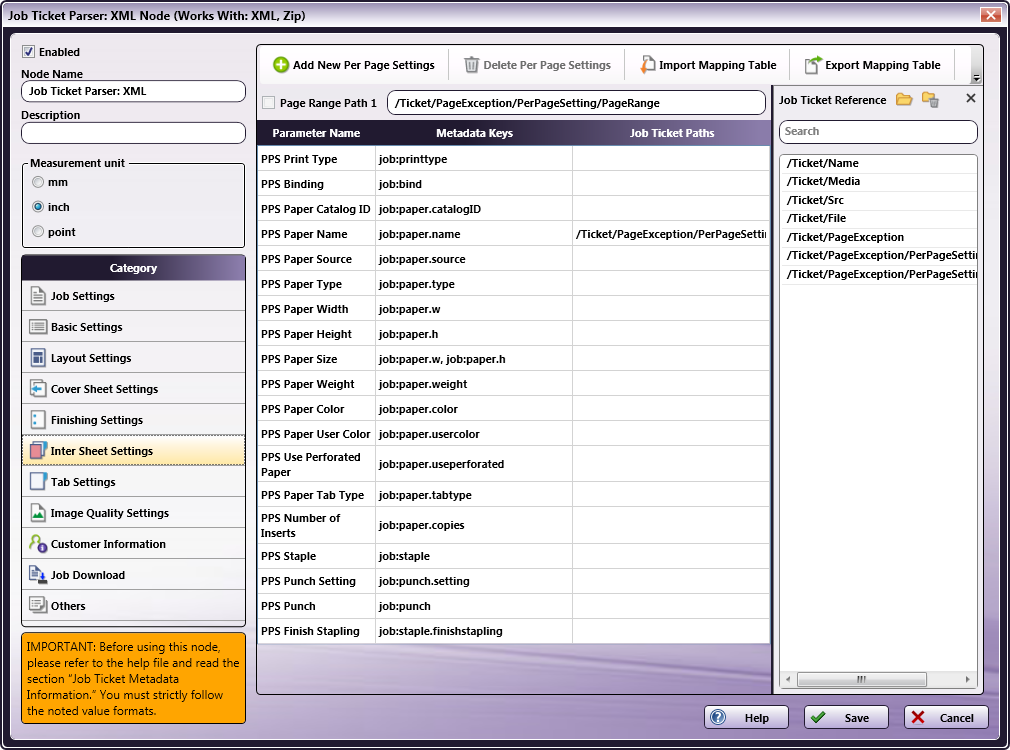Open job ticket reference file folder icon
This screenshot has height=750, width=1010.
[x=904, y=99]
